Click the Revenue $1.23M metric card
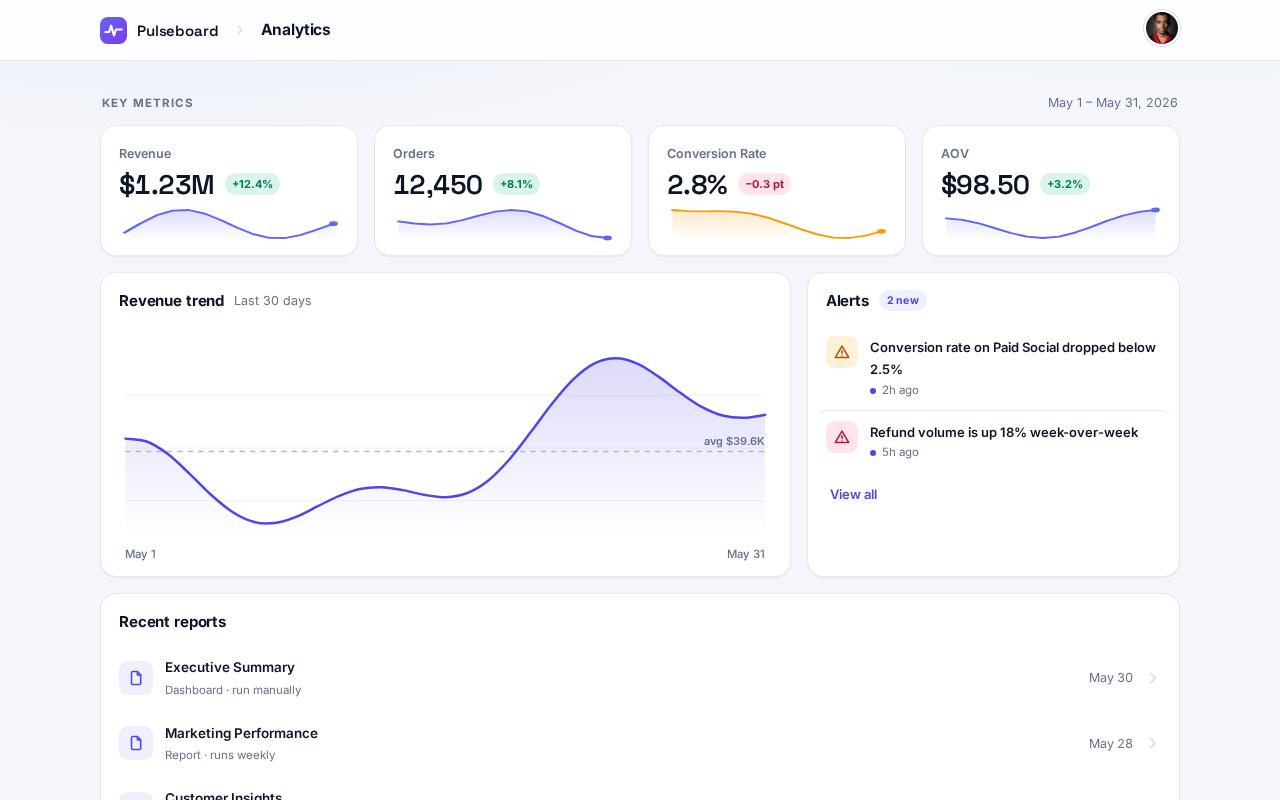This screenshot has width=1280, height=800. coord(229,190)
